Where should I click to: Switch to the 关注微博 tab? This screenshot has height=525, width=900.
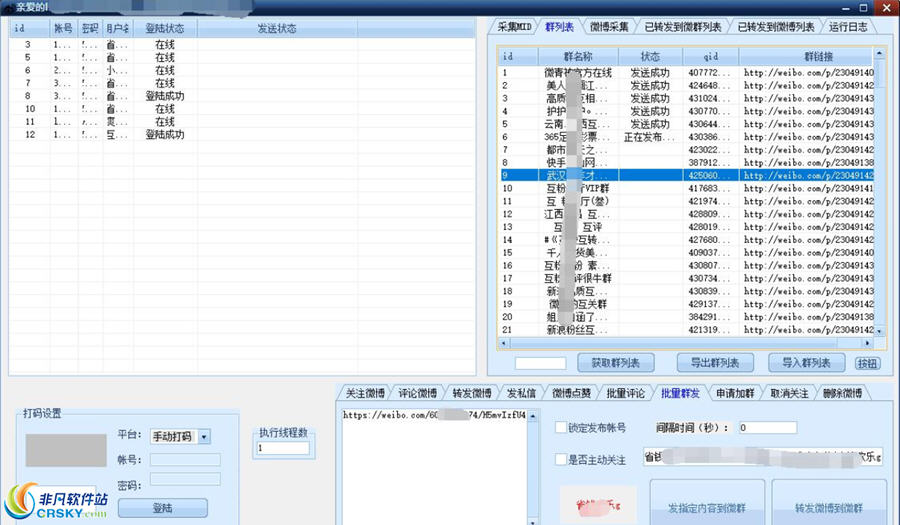[365, 393]
